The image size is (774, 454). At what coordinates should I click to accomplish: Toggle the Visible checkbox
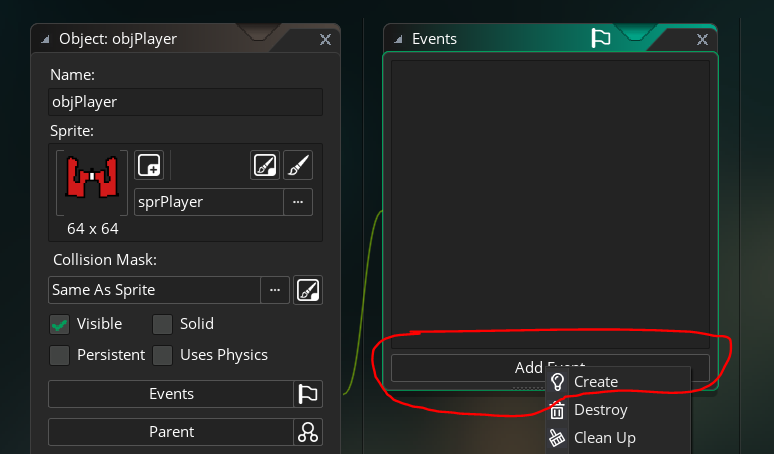point(60,324)
